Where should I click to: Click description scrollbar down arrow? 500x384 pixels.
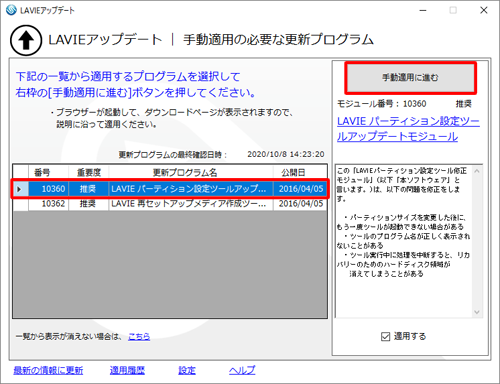tap(477, 312)
